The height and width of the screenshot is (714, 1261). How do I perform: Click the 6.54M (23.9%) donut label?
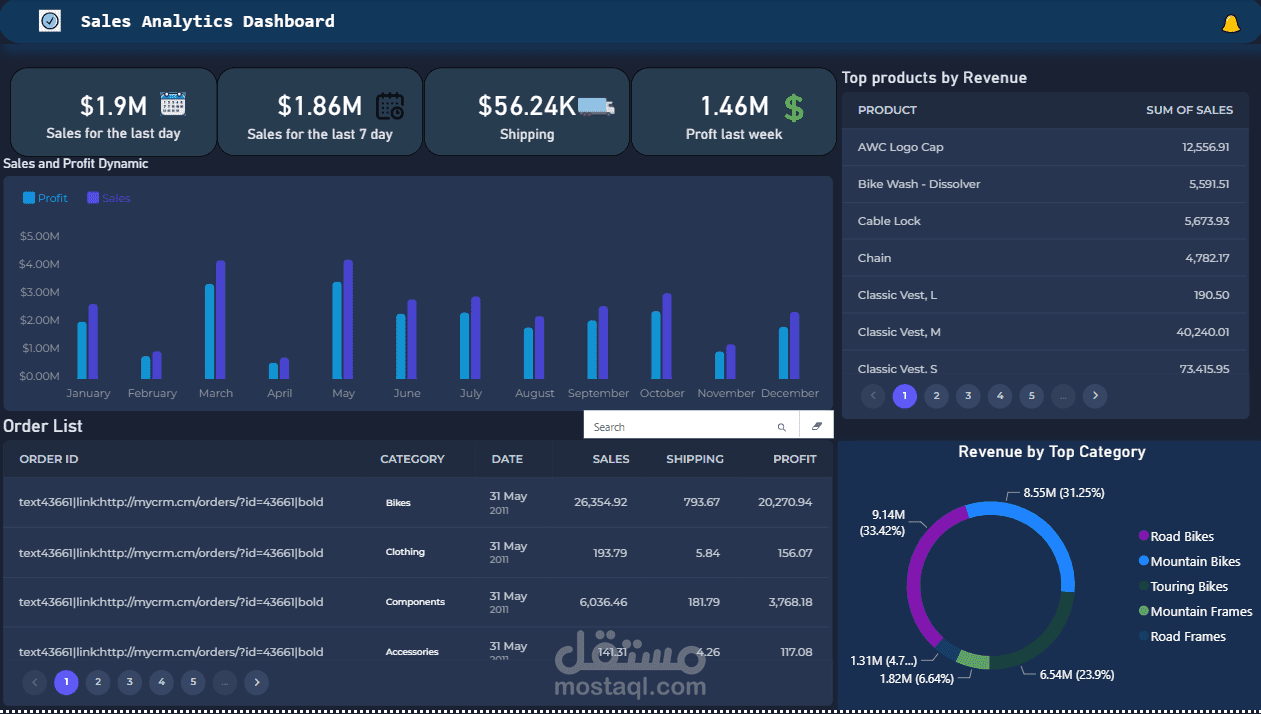tap(1077, 675)
